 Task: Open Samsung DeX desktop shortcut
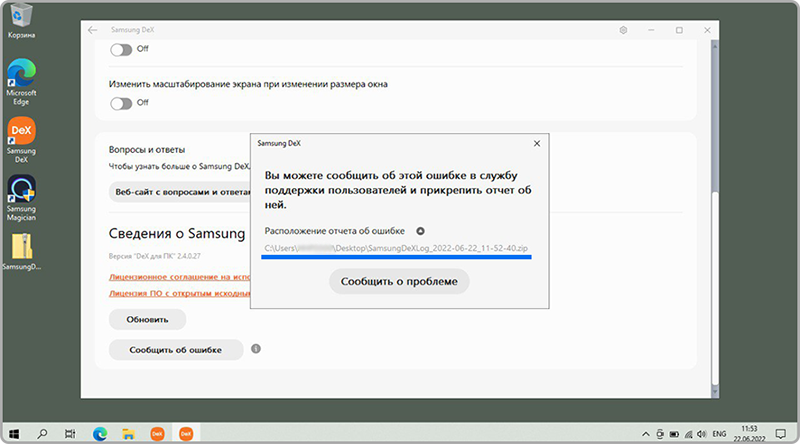pyautogui.click(x=21, y=140)
